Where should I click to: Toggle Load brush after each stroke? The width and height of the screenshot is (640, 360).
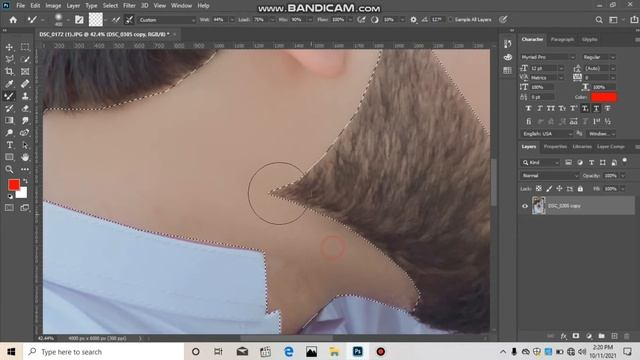(x=116, y=20)
